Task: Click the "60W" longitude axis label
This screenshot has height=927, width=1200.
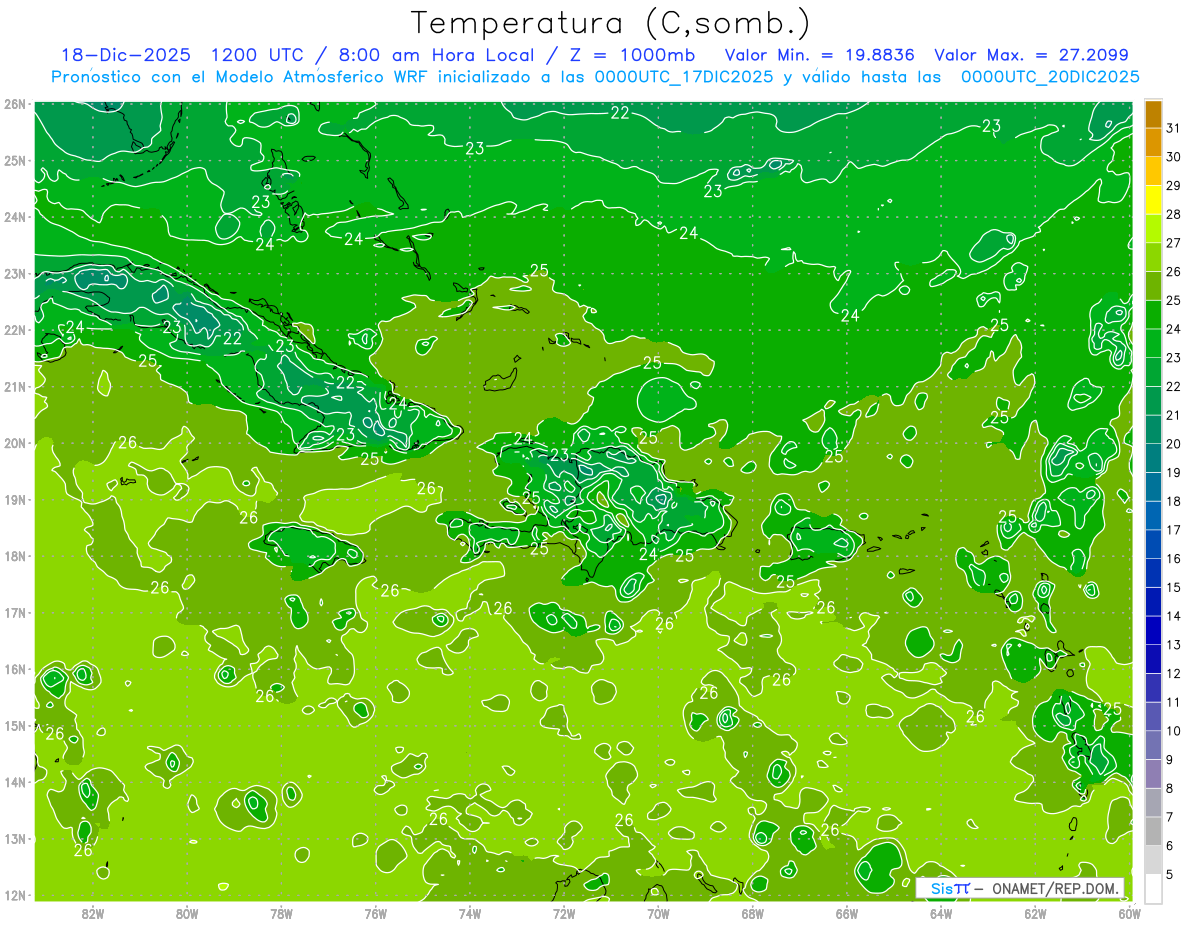Action: click(1129, 913)
